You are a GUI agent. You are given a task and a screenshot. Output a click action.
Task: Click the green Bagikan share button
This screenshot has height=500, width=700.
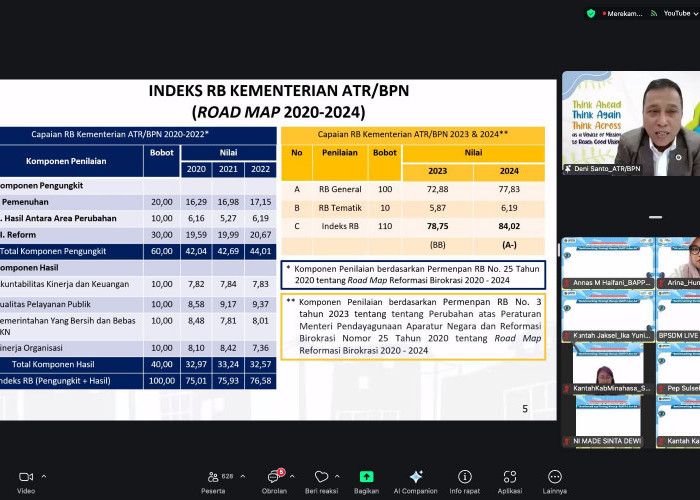coord(366,478)
